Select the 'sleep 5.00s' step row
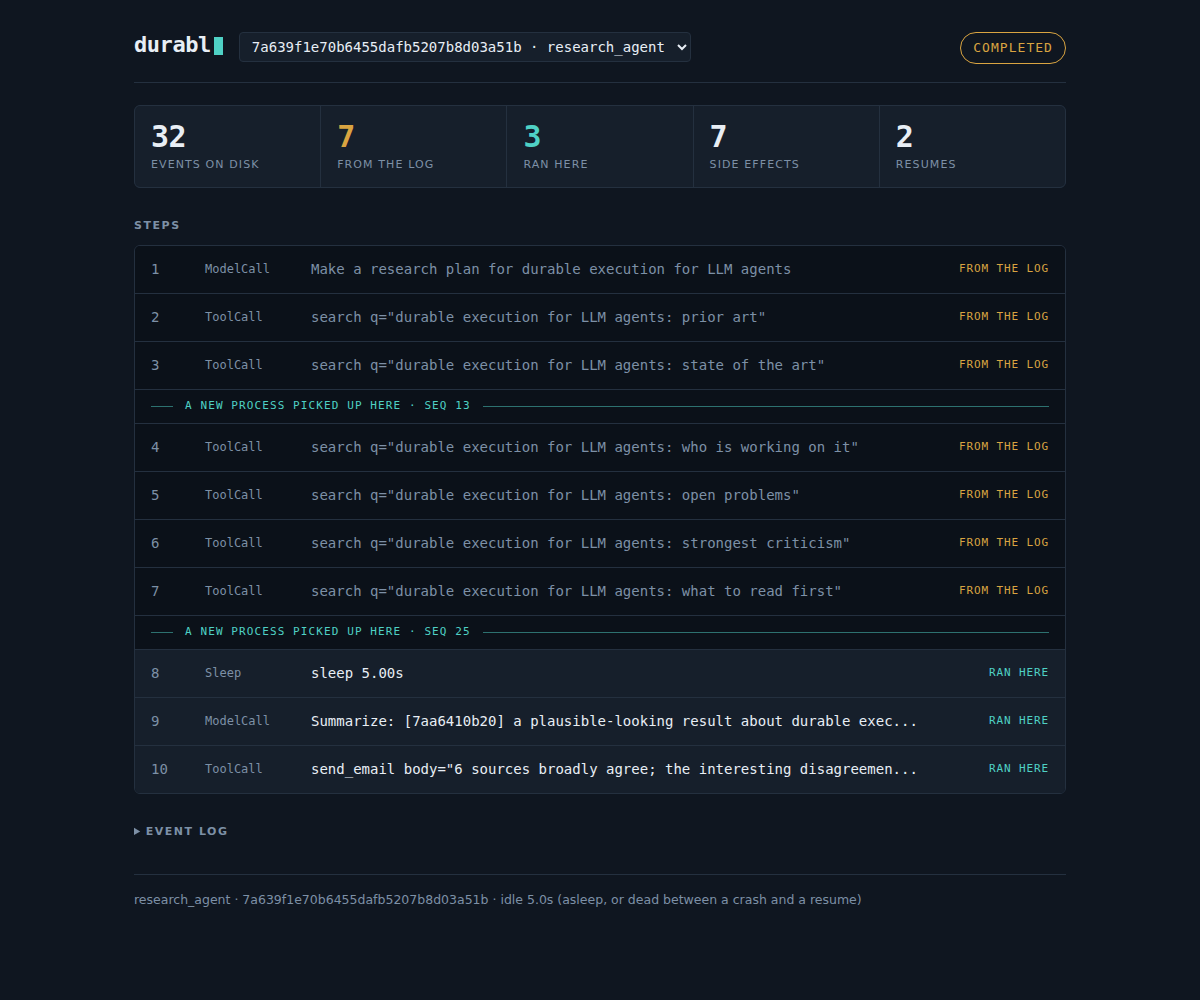 point(600,673)
